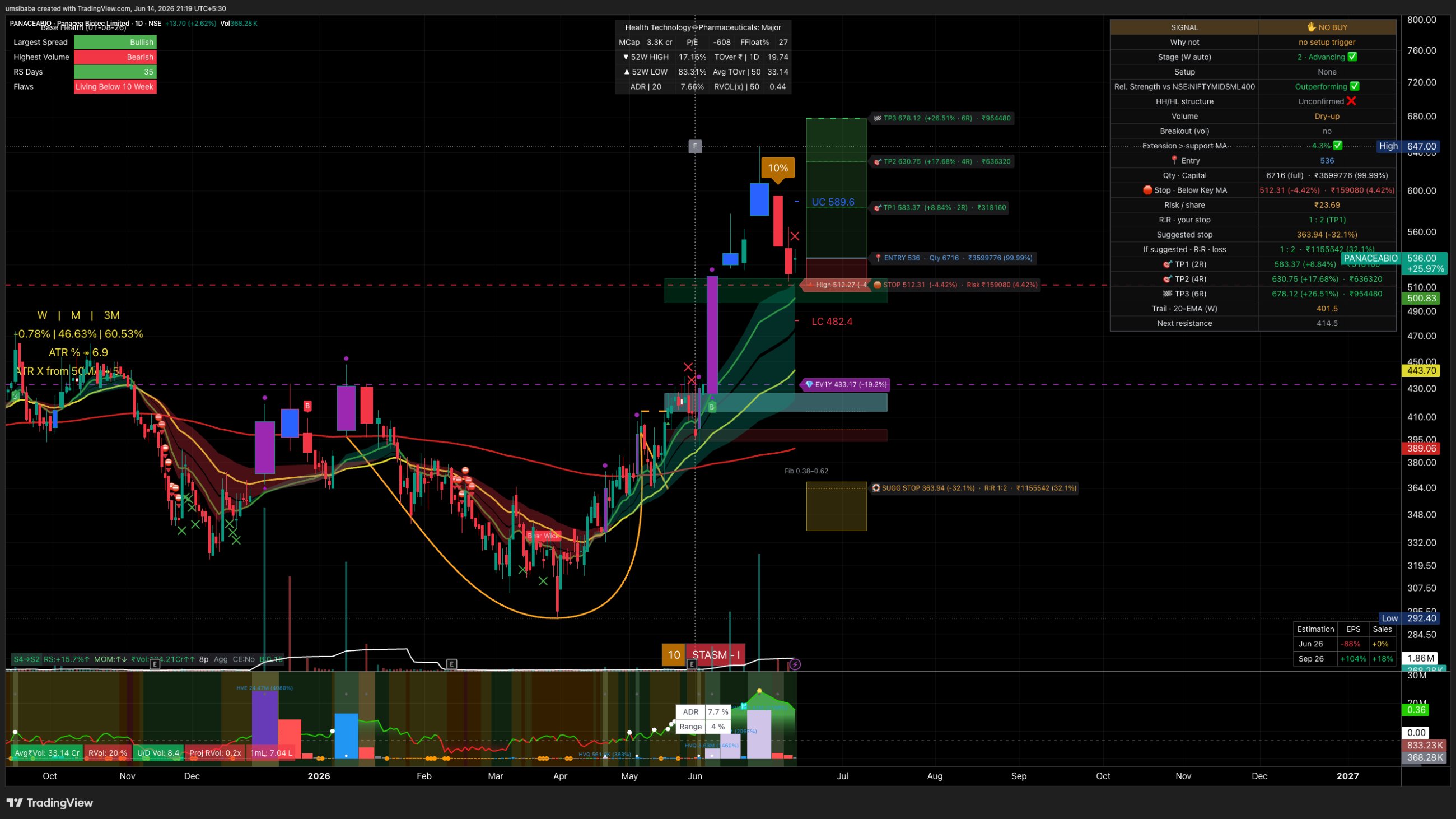Click the target icon in TP2 630.75 chart label
1456x819 pixels.
click(x=877, y=162)
